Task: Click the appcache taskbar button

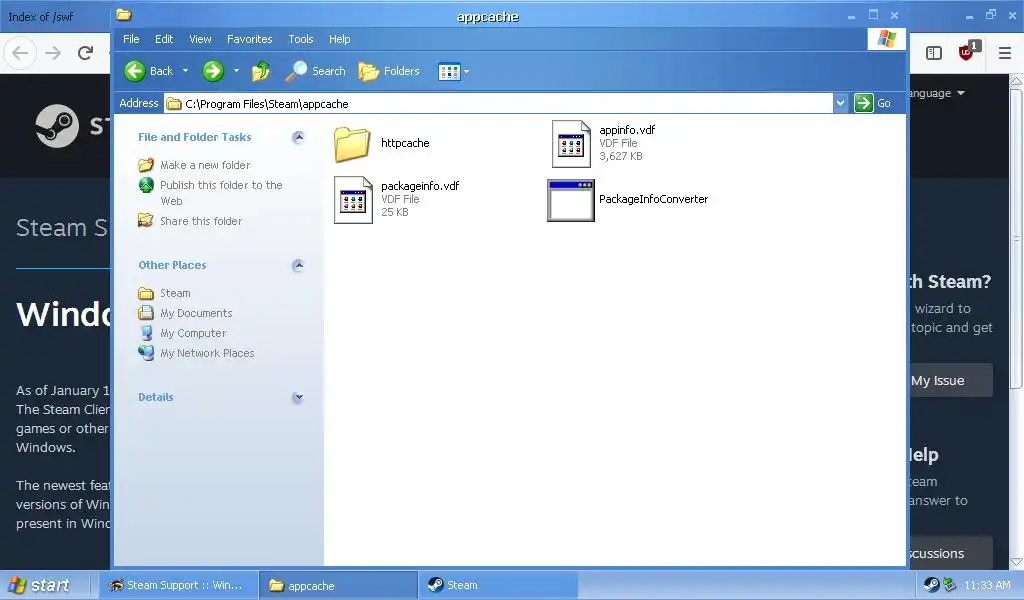Action: click(338, 586)
